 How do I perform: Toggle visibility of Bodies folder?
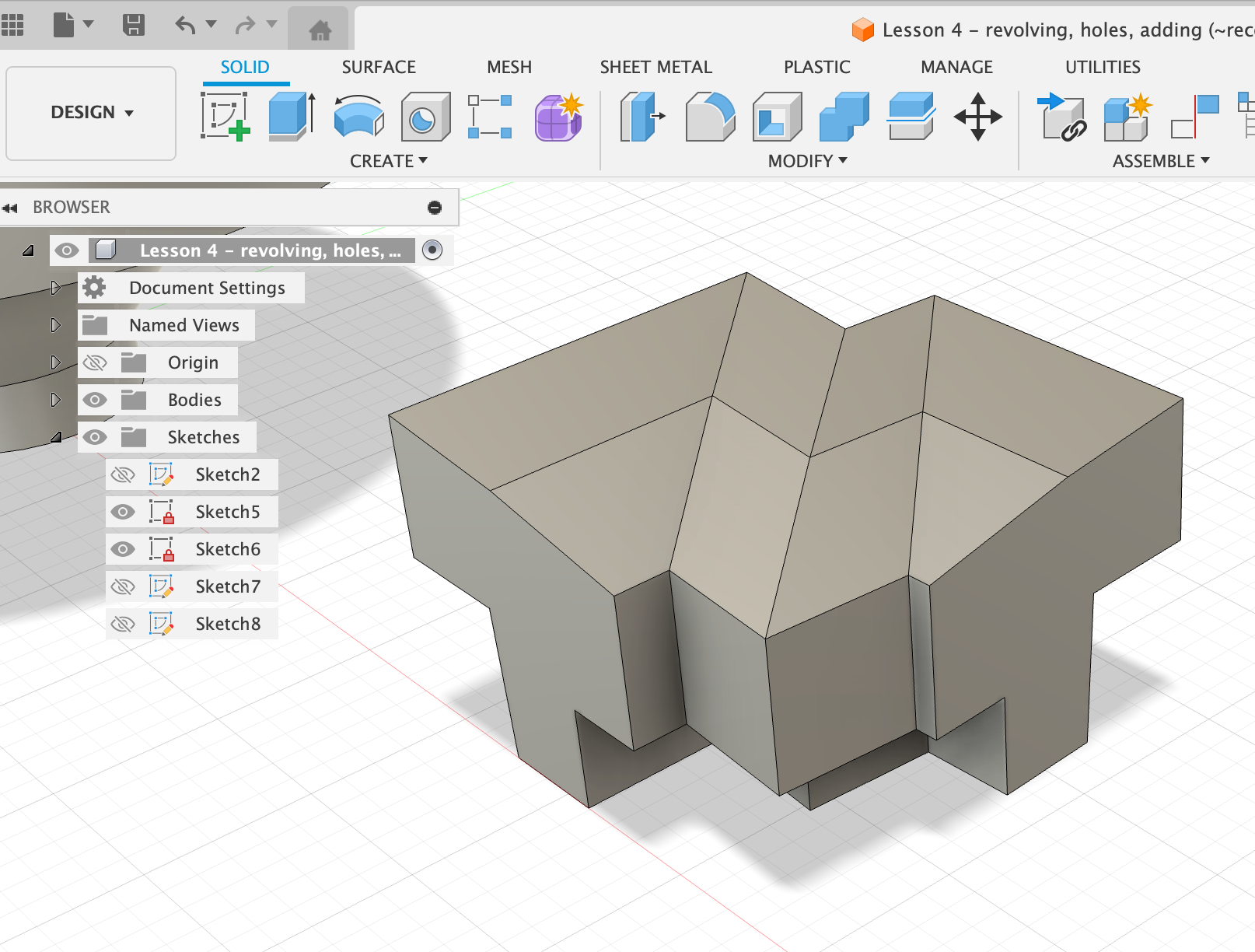(95, 400)
